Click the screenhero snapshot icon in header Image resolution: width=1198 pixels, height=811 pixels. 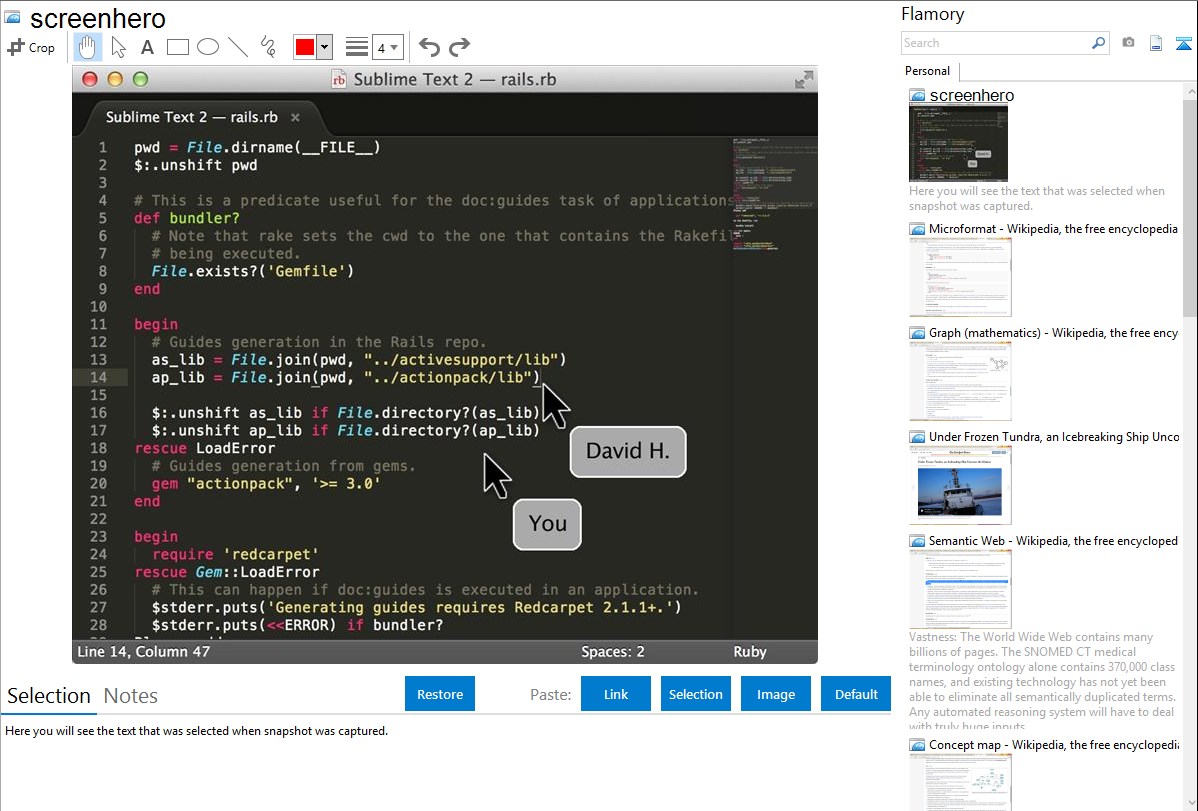tap(12, 17)
